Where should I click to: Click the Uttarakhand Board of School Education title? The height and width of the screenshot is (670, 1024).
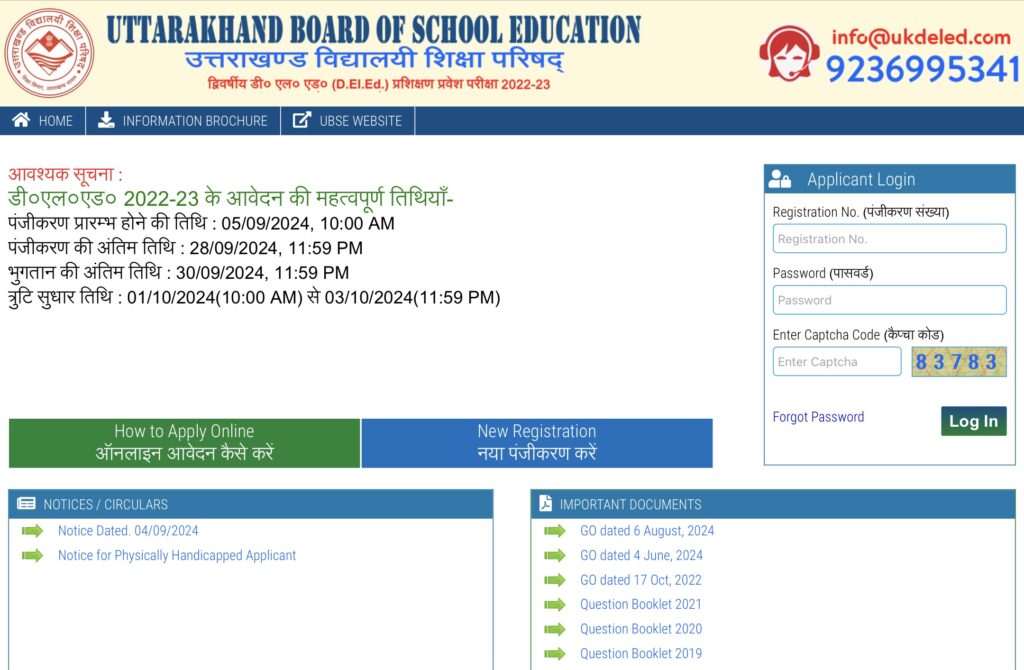point(374,30)
